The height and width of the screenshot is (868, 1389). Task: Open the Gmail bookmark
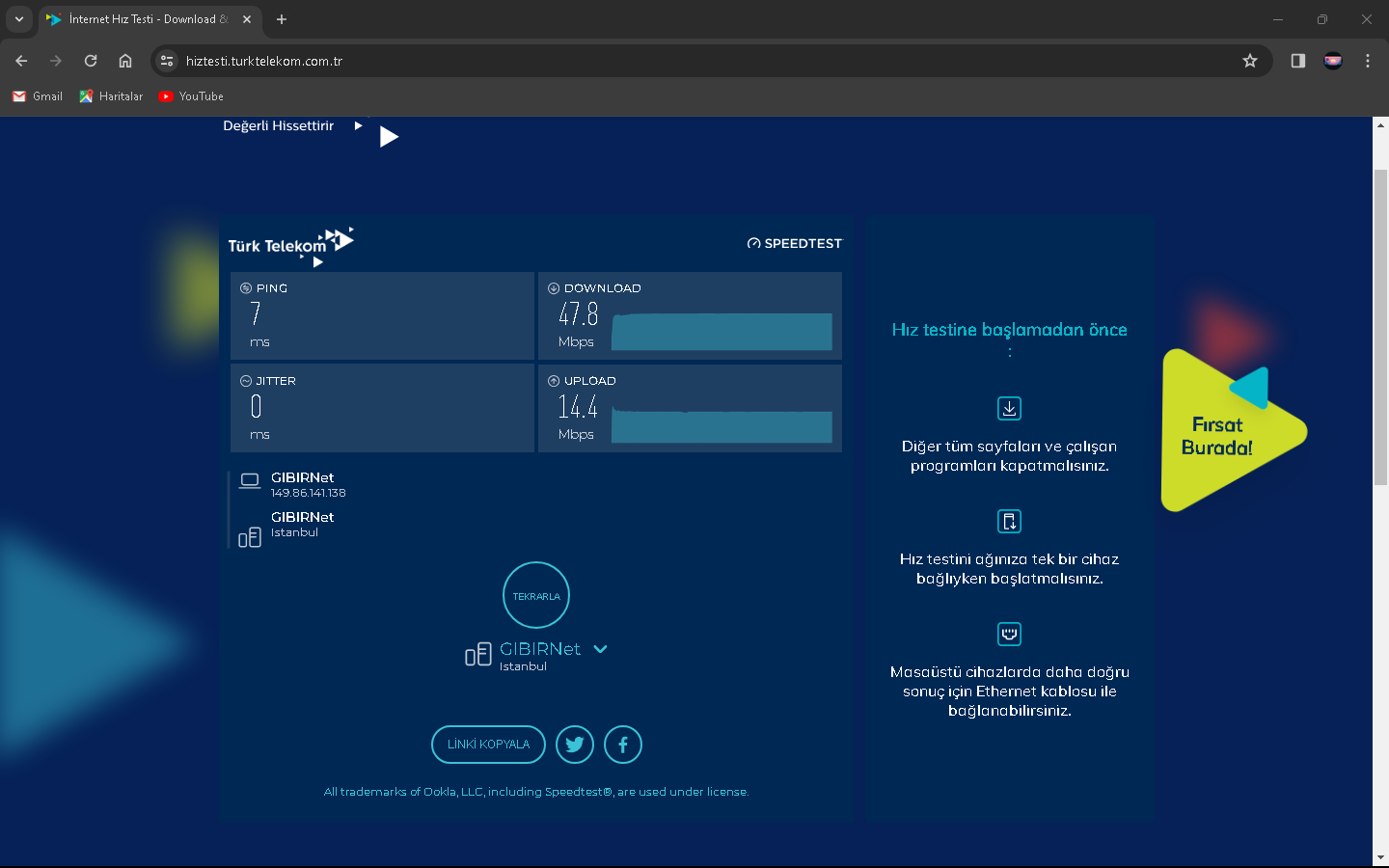38,96
